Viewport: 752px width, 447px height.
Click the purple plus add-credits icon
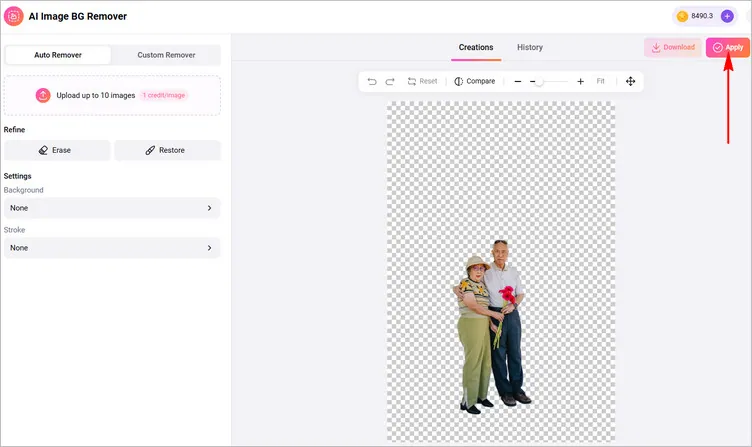coord(727,16)
